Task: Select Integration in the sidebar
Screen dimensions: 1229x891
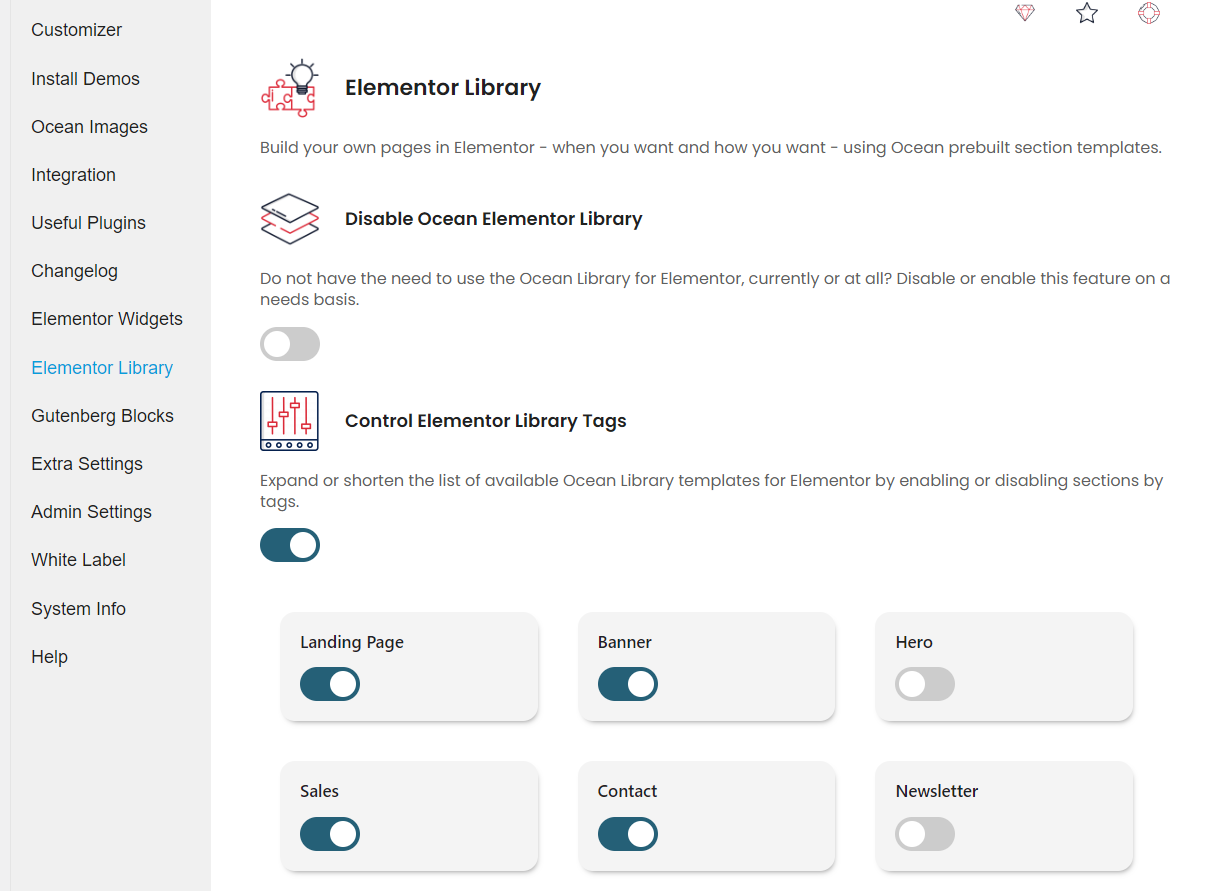Action: pyautogui.click(x=74, y=175)
